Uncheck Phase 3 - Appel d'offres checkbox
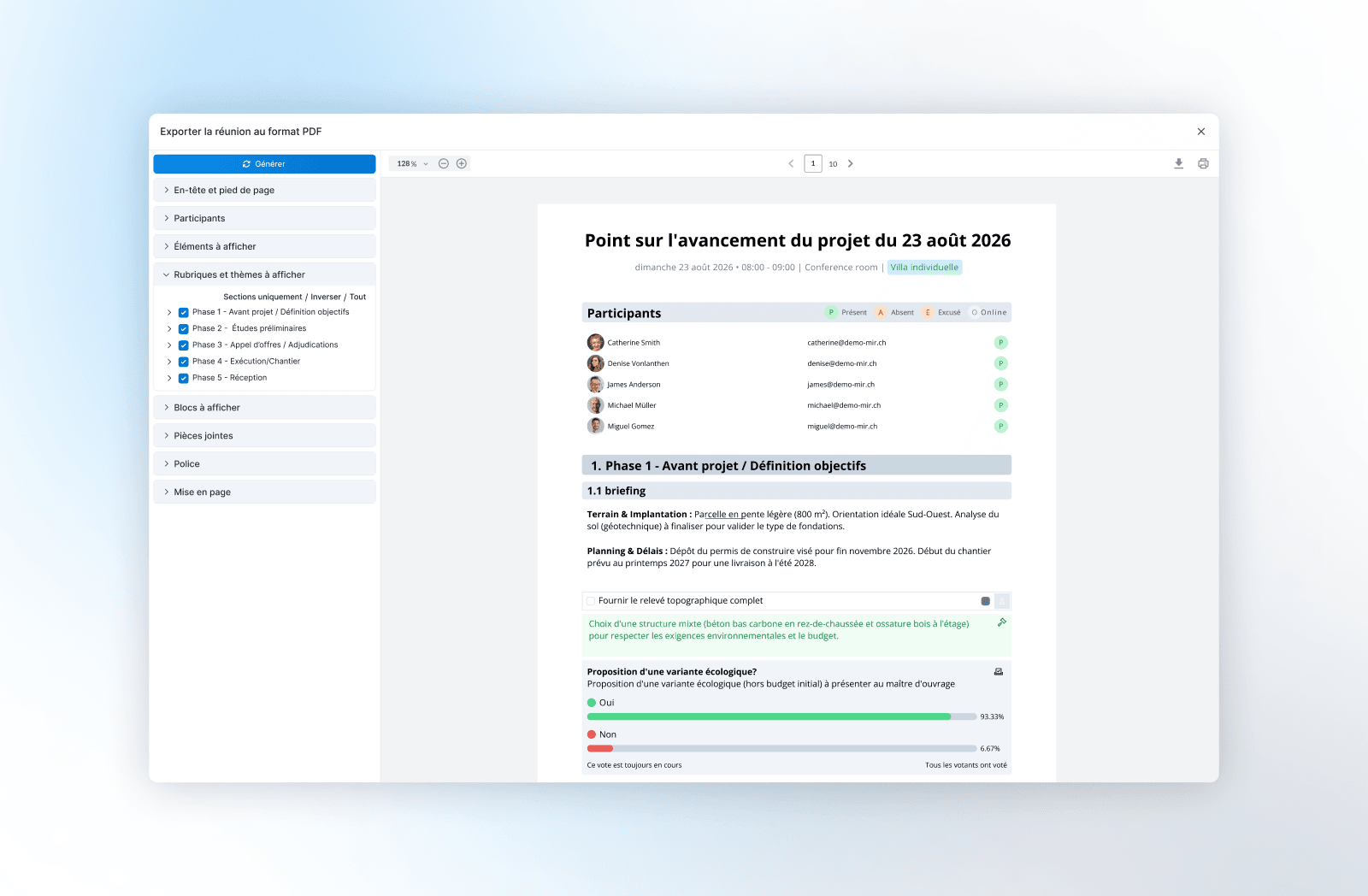This screenshot has width=1368, height=896. coord(183,345)
